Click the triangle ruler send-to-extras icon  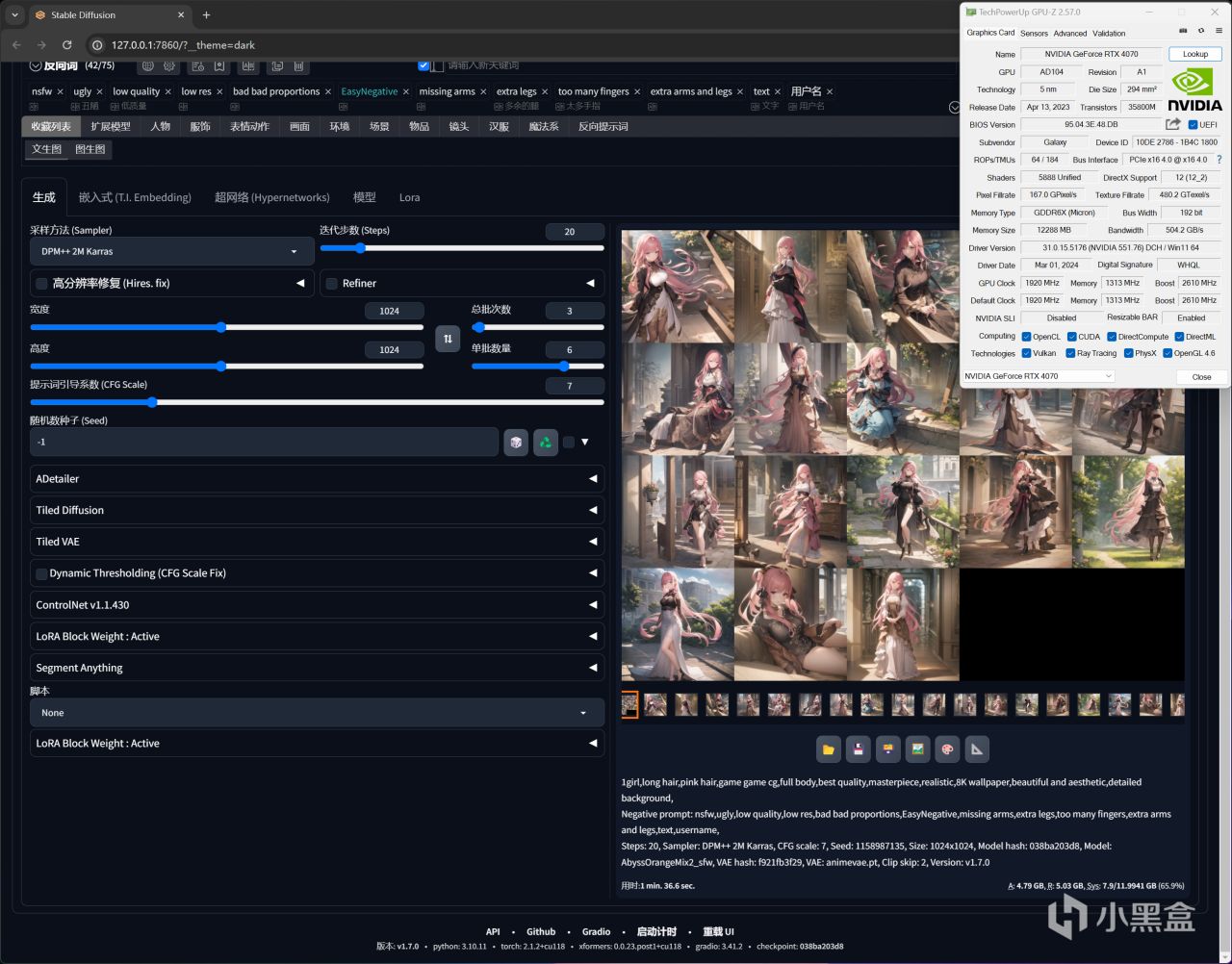pyautogui.click(x=977, y=749)
